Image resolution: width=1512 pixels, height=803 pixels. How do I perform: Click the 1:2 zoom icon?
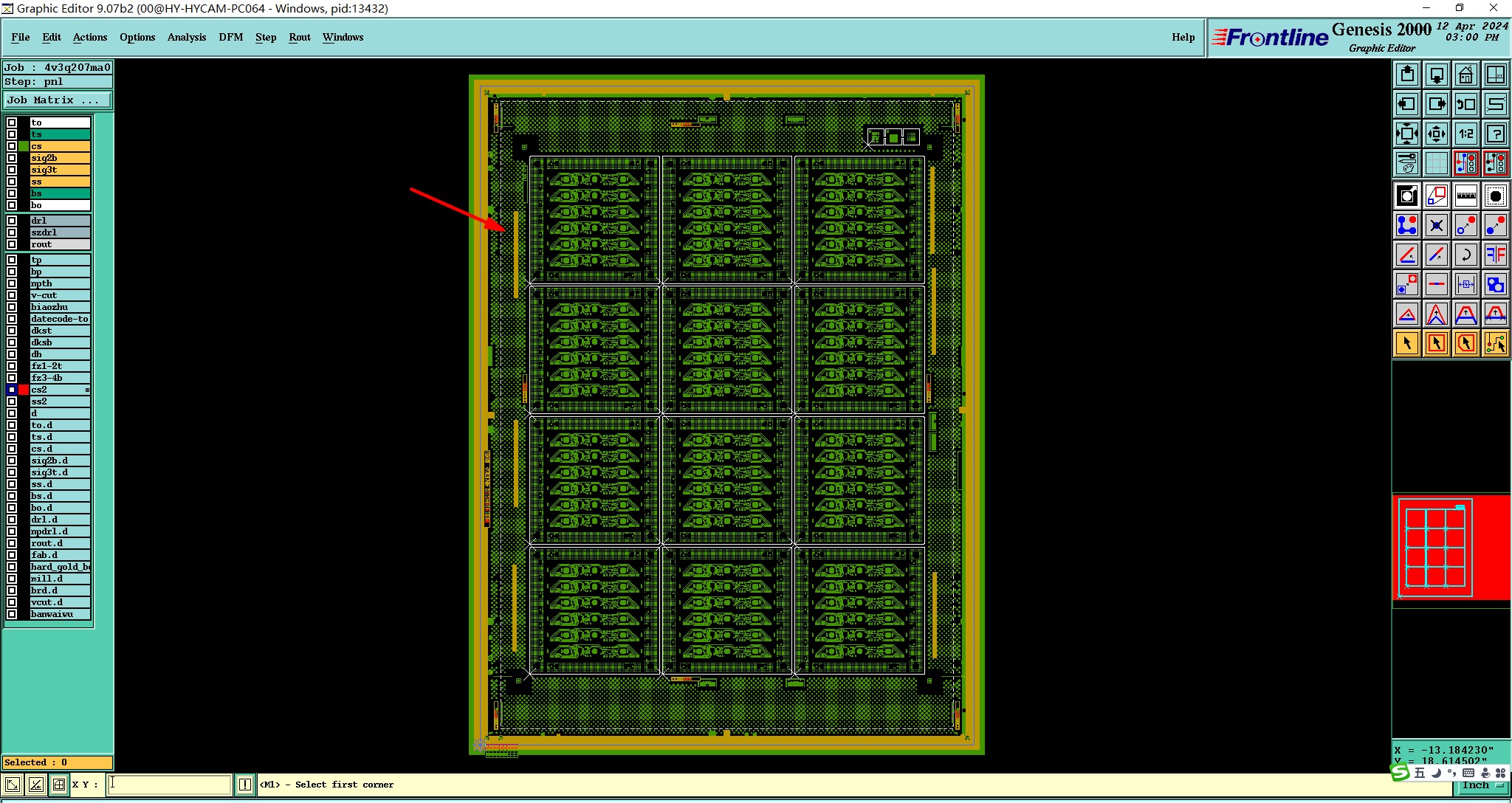point(1465,134)
